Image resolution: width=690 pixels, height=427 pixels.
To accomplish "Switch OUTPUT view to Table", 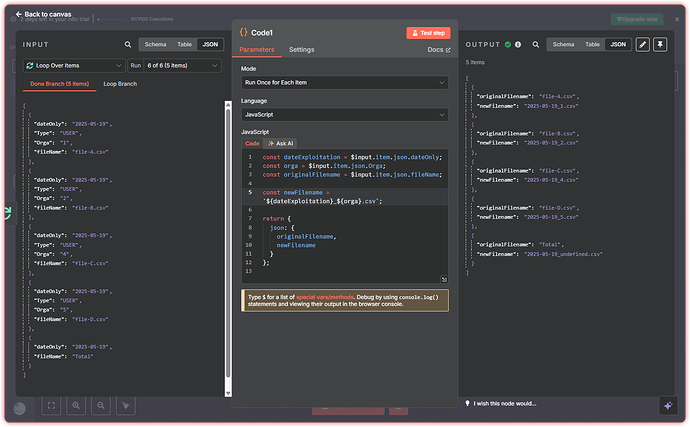I will click(x=592, y=44).
